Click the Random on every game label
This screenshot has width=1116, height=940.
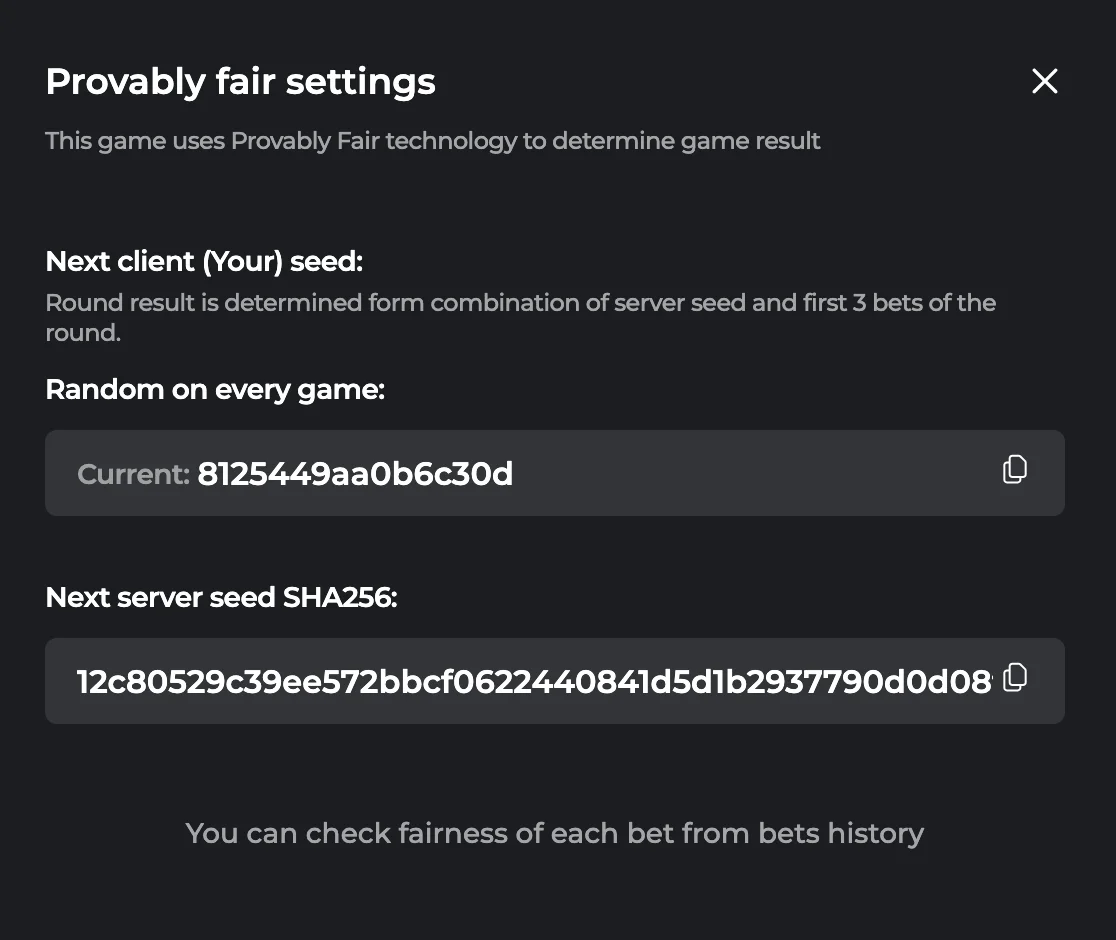click(x=214, y=389)
